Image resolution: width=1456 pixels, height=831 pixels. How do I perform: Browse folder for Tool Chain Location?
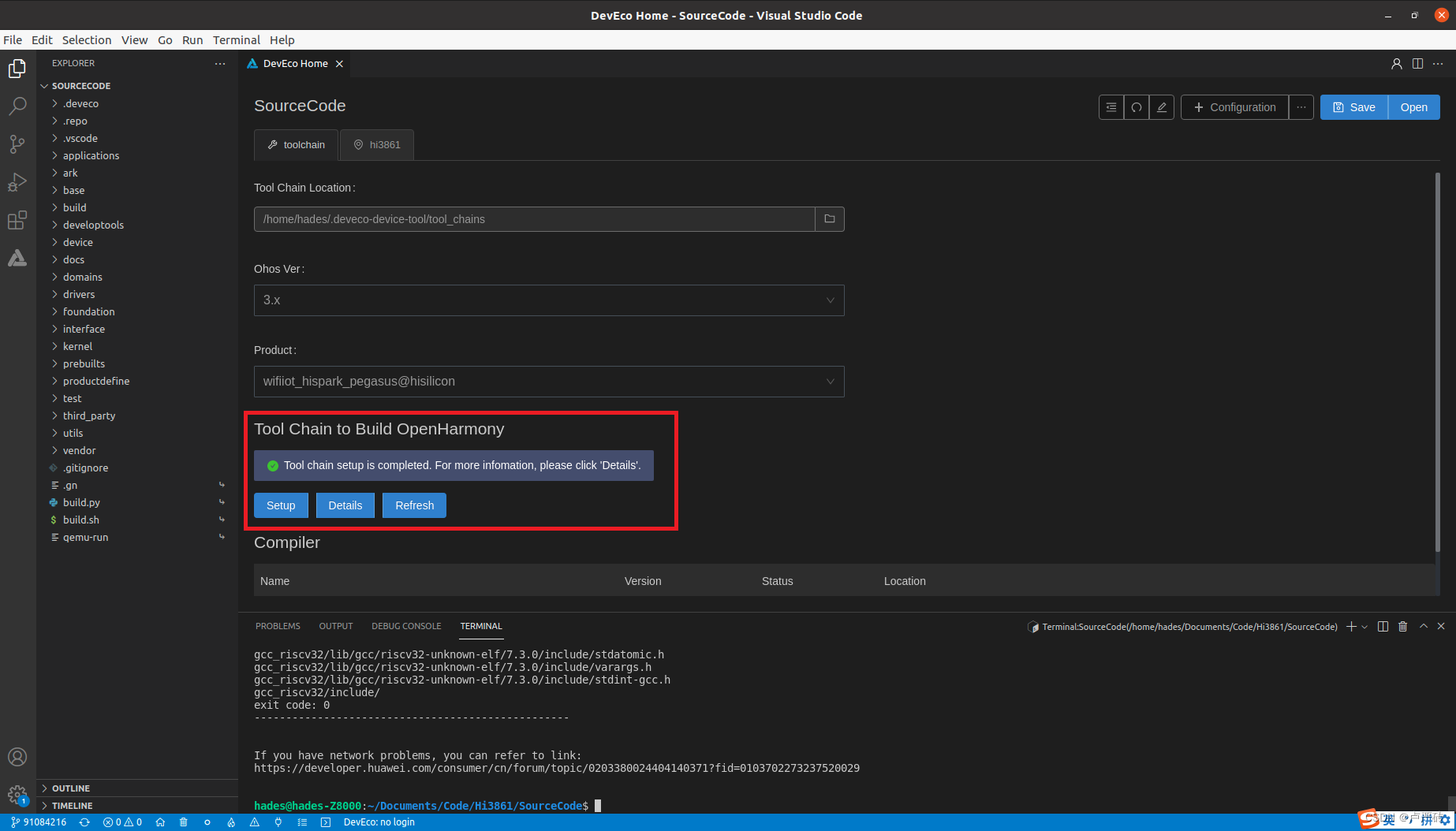(830, 219)
